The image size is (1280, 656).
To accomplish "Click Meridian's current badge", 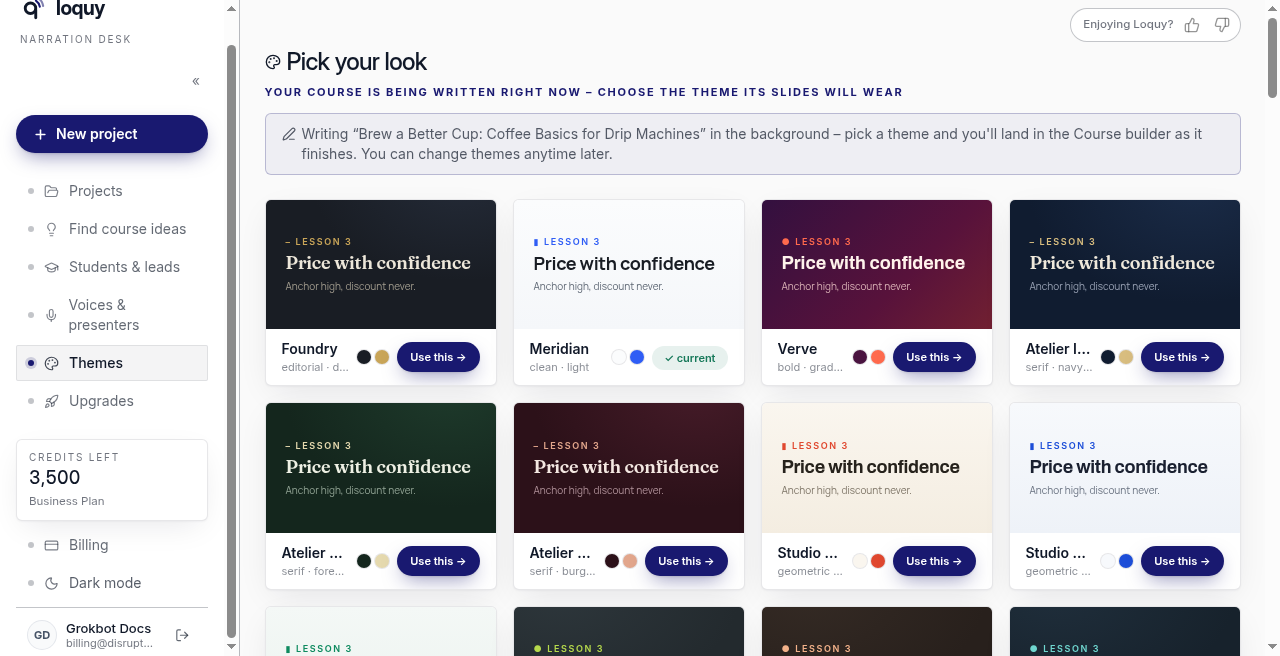I will 690,358.
